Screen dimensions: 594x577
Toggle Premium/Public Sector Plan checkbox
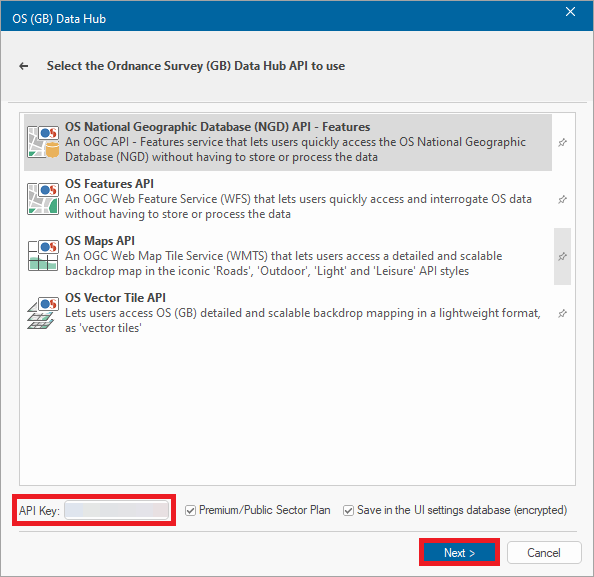coord(191,511)
